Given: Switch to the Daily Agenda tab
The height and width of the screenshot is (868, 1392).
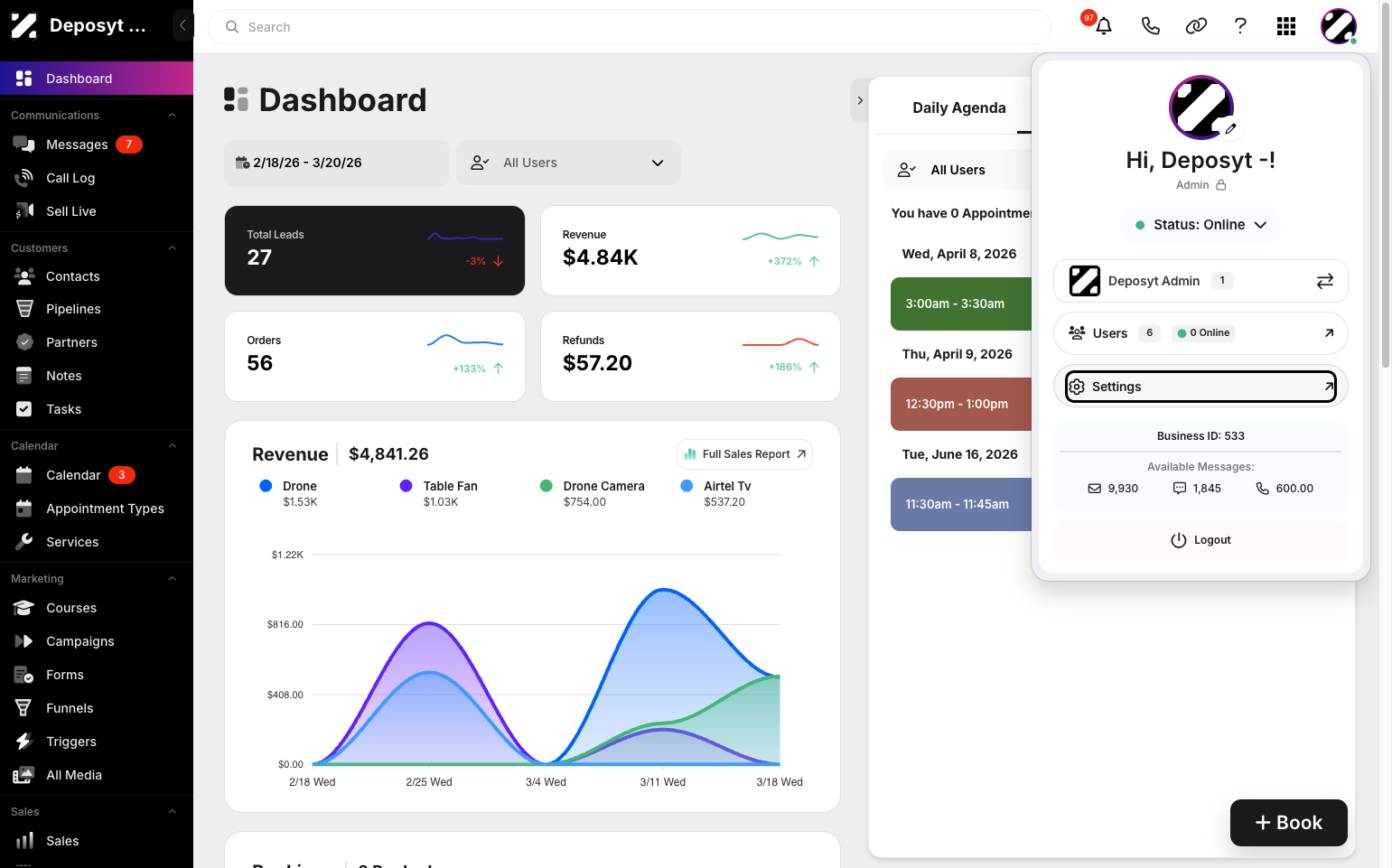Looking at the screenshot, I should 958,107.
